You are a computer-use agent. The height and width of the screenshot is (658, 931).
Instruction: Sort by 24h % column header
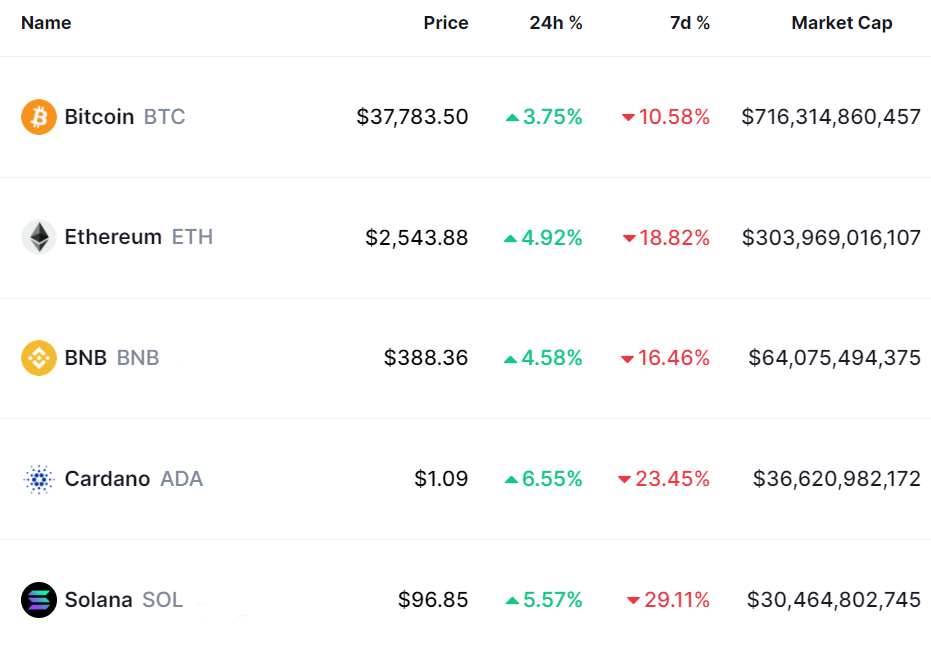[x=556, y=23]
